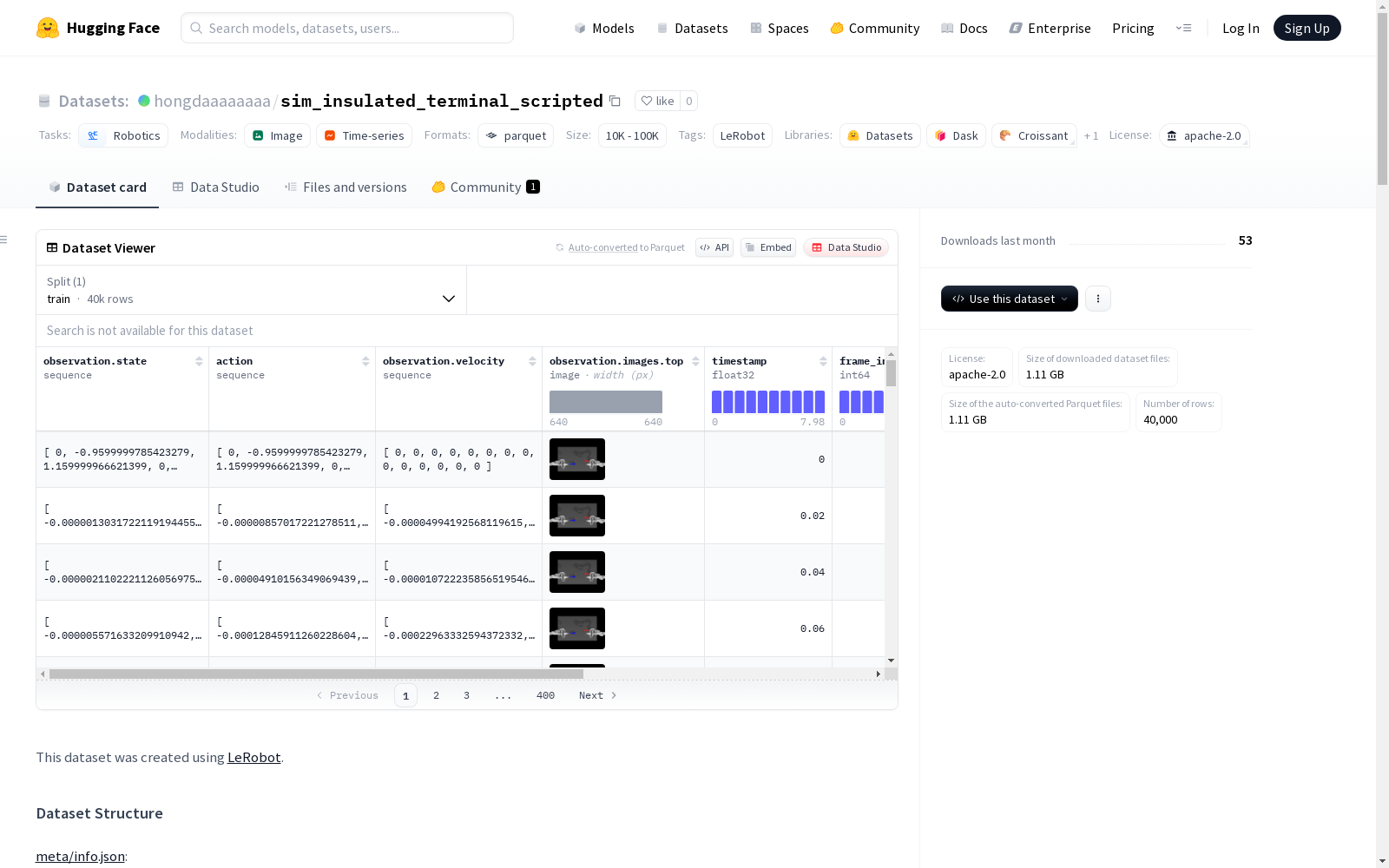Open Docs in the top navigation

pyautogui.click(x=964, y=28)
